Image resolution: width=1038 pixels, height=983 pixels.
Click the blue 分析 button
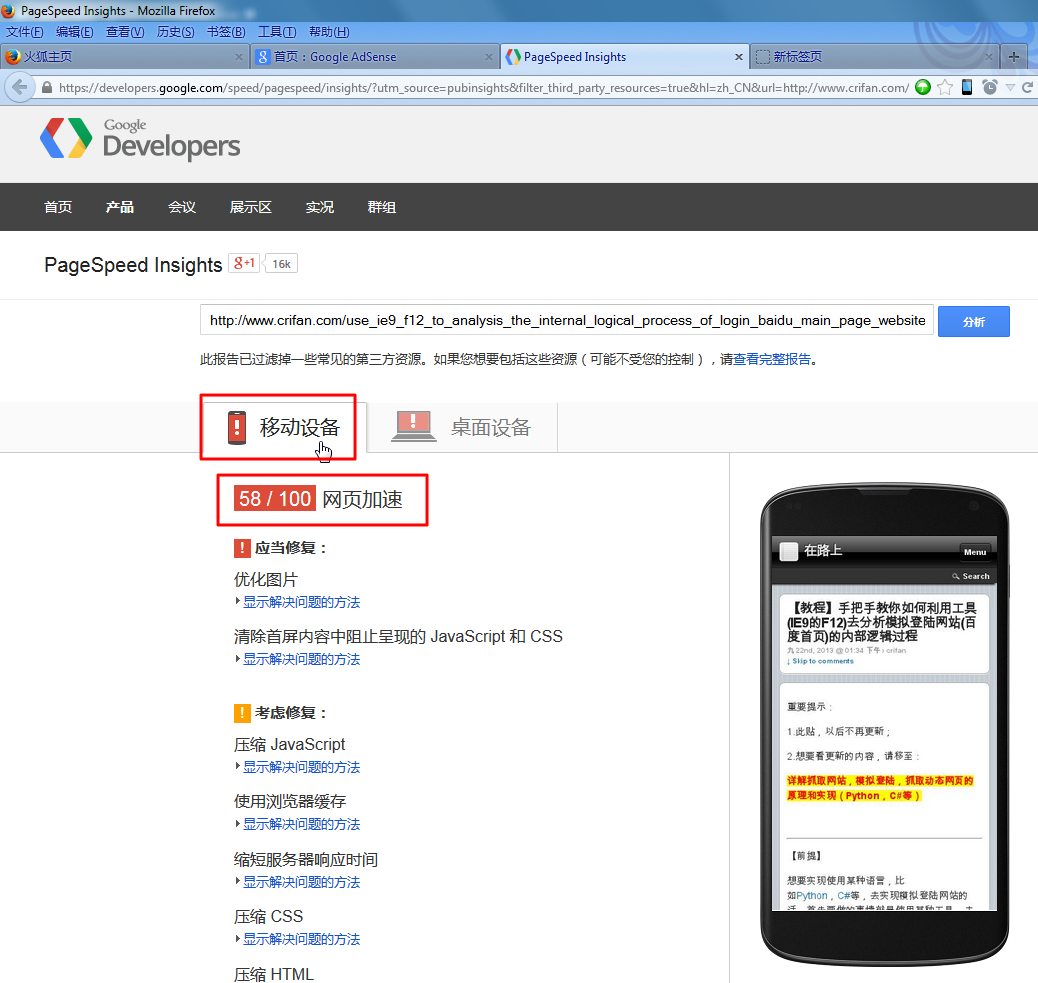tap(974, 321)
